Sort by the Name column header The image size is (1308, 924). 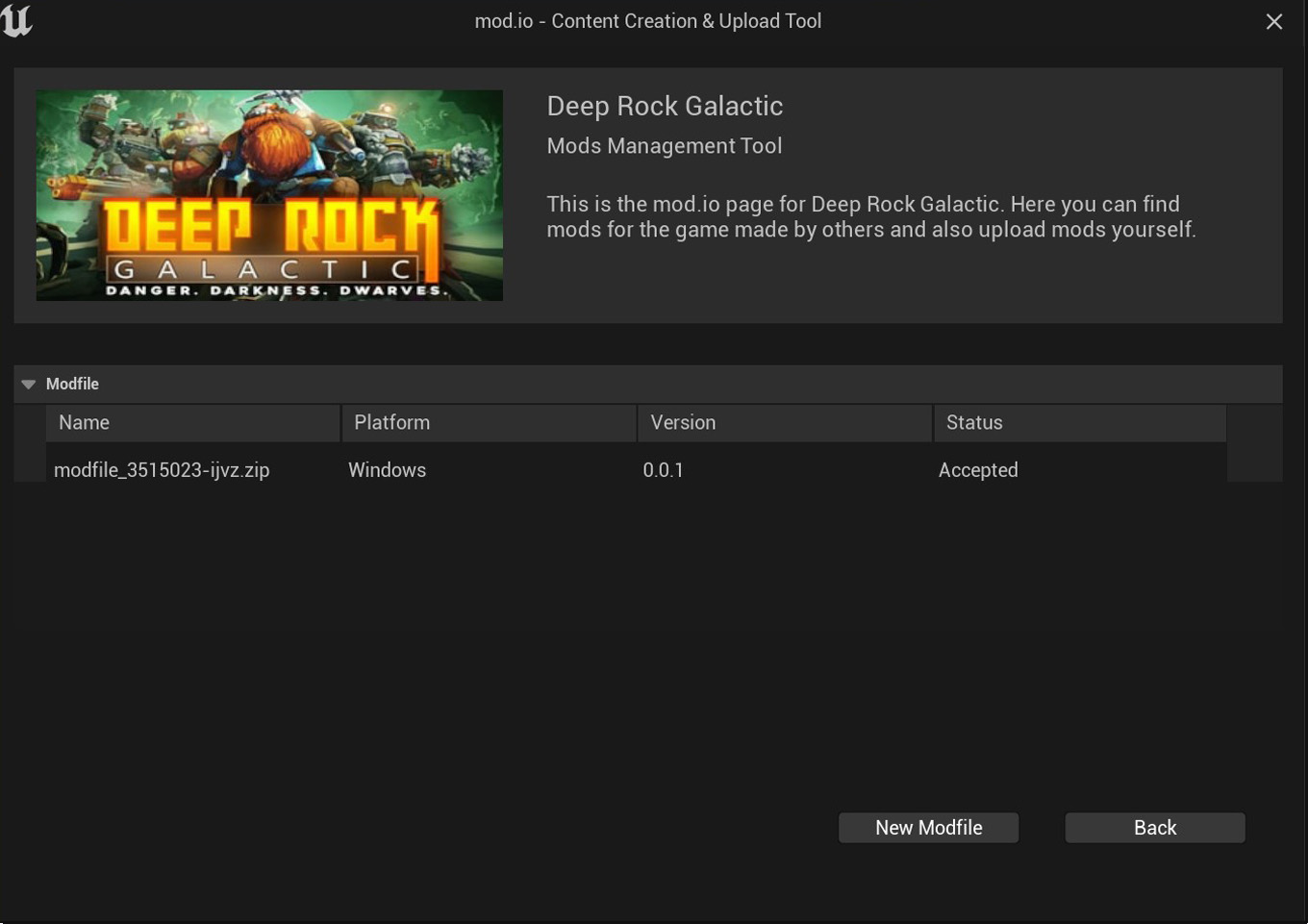(x=193, y=423)
